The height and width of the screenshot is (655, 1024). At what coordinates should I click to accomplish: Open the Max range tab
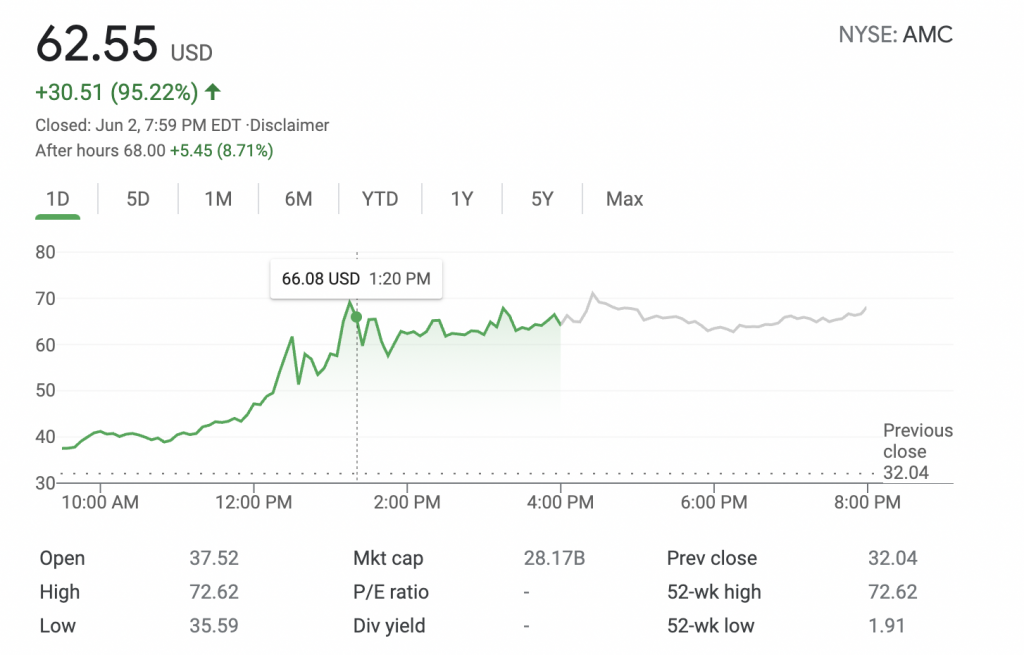(x=624, y=199)
